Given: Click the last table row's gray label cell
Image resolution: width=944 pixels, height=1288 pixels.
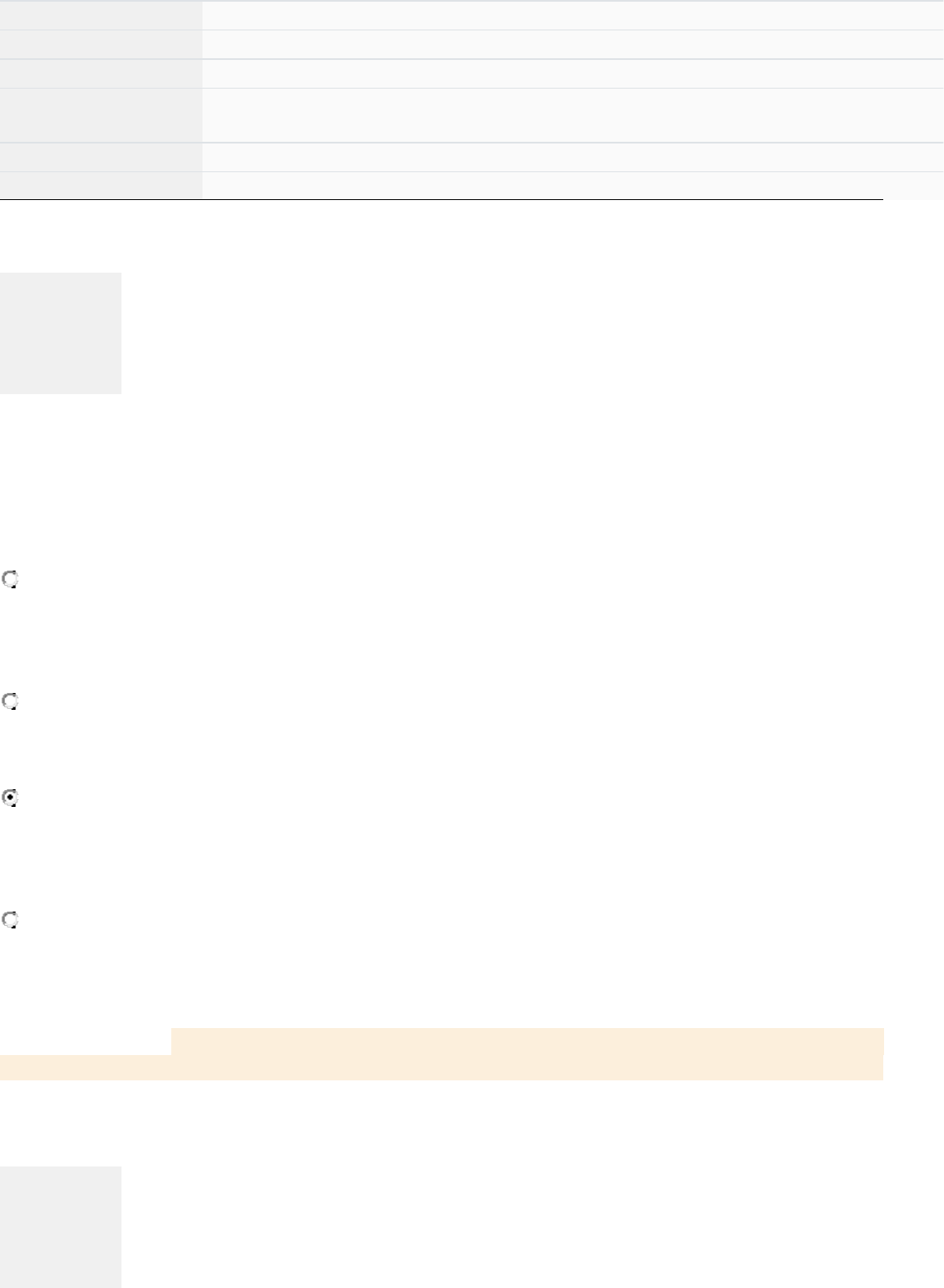Looking at the screenshot, I should [100, 186].
